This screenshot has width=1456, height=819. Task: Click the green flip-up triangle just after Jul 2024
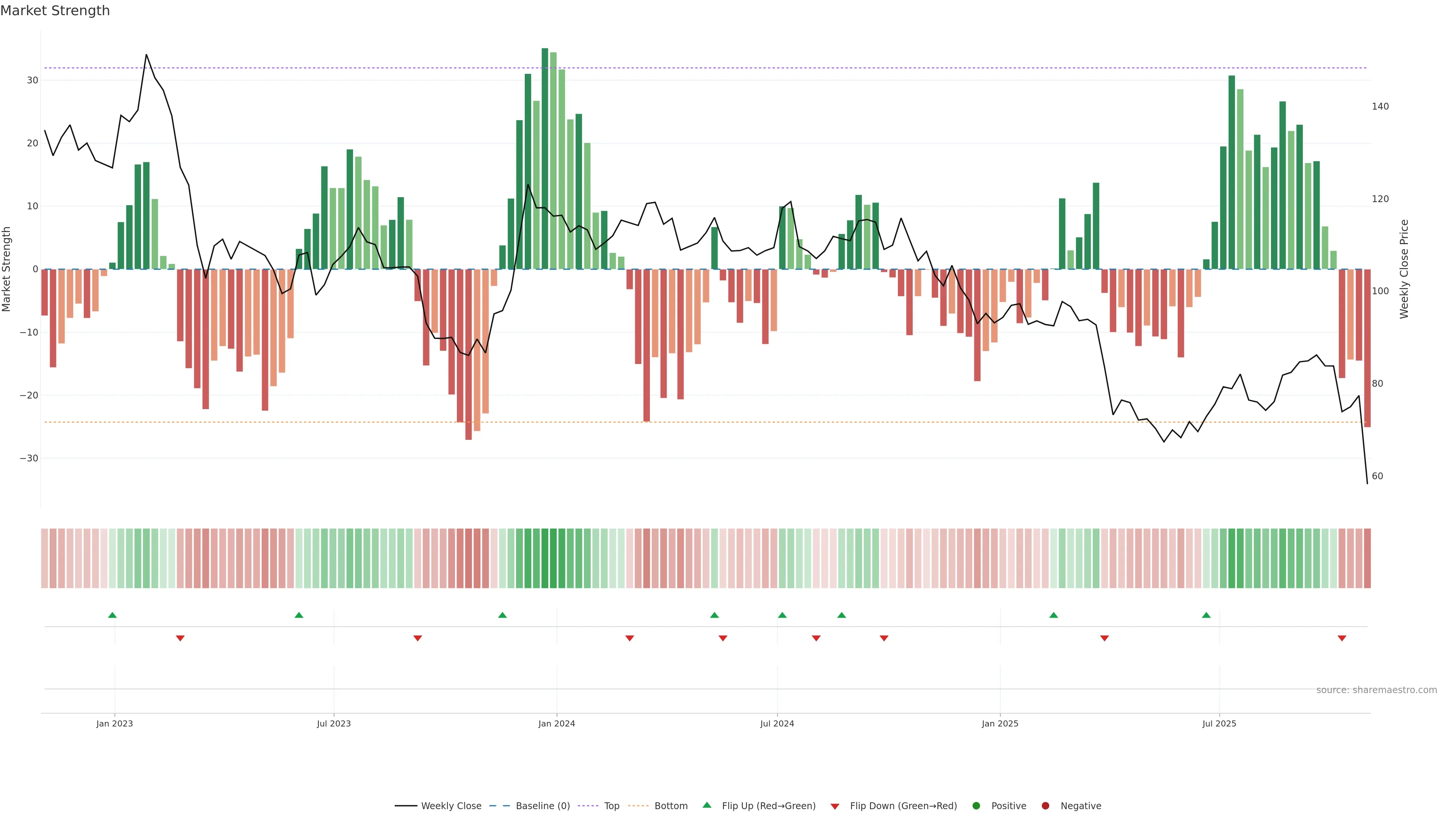click(782, 615)
